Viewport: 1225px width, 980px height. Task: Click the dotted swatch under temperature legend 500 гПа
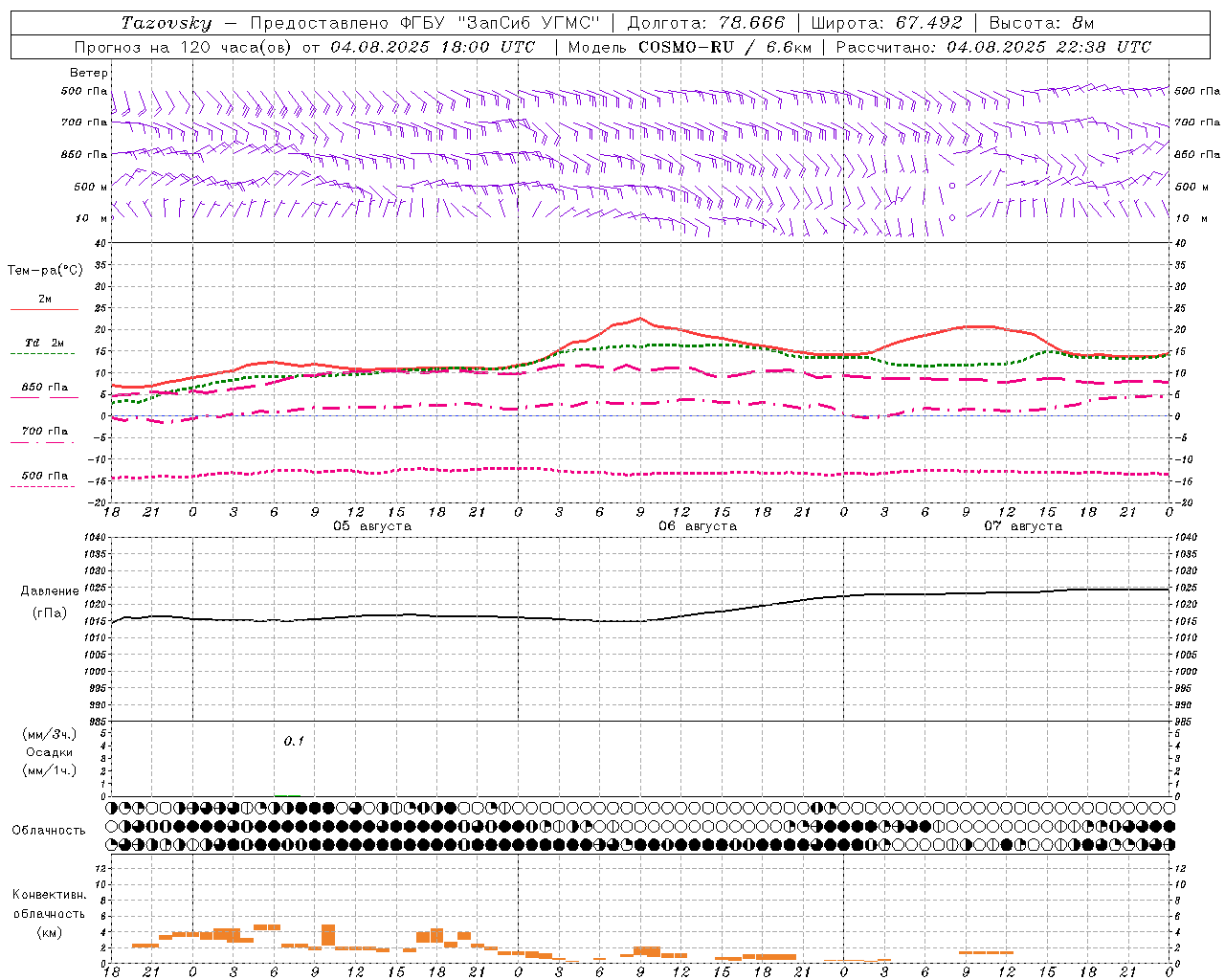[42, 486]
